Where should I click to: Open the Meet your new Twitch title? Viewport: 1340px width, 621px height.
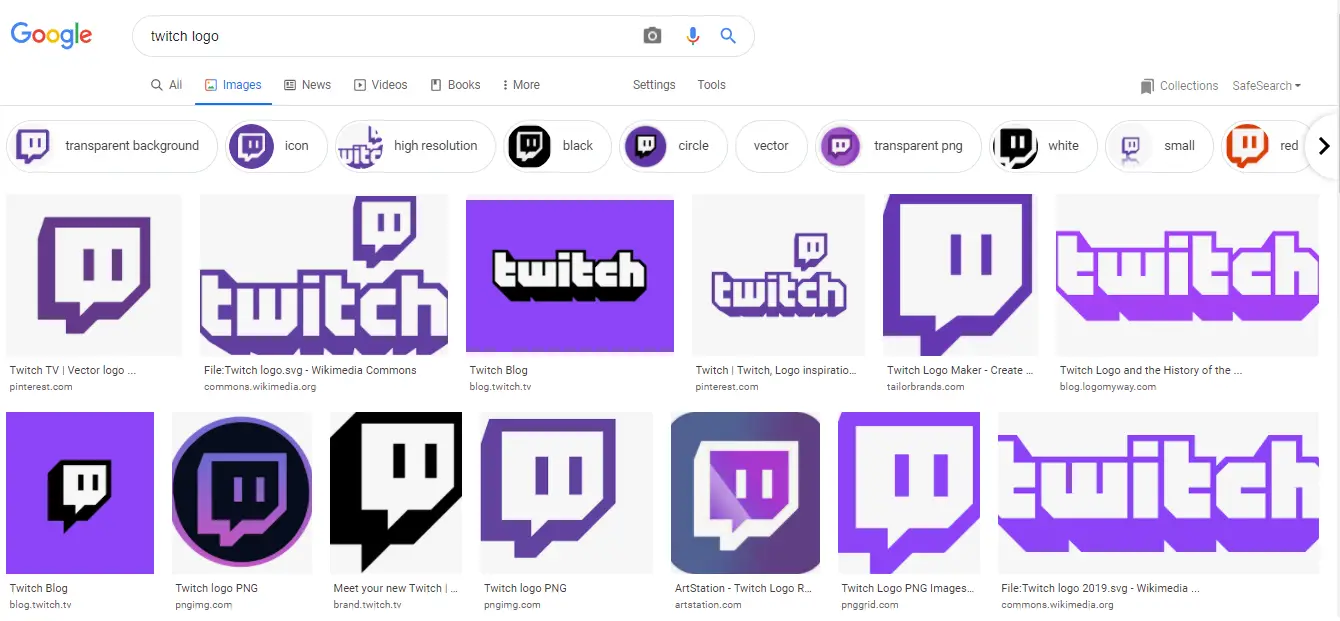tap(396, 588)
